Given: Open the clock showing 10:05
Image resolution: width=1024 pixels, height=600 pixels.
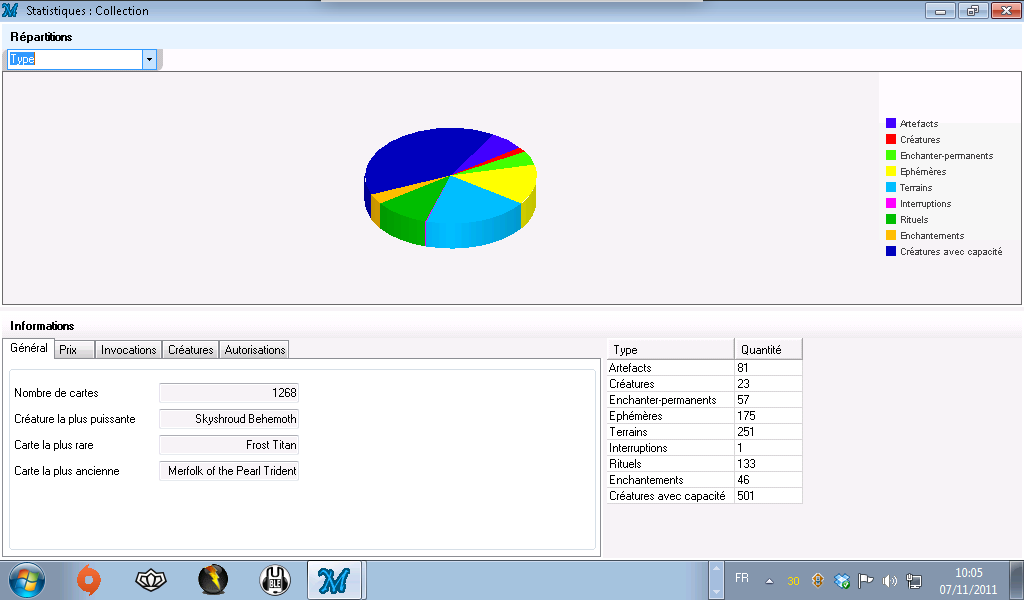Looking at the screenshot, I should [968, 580].
